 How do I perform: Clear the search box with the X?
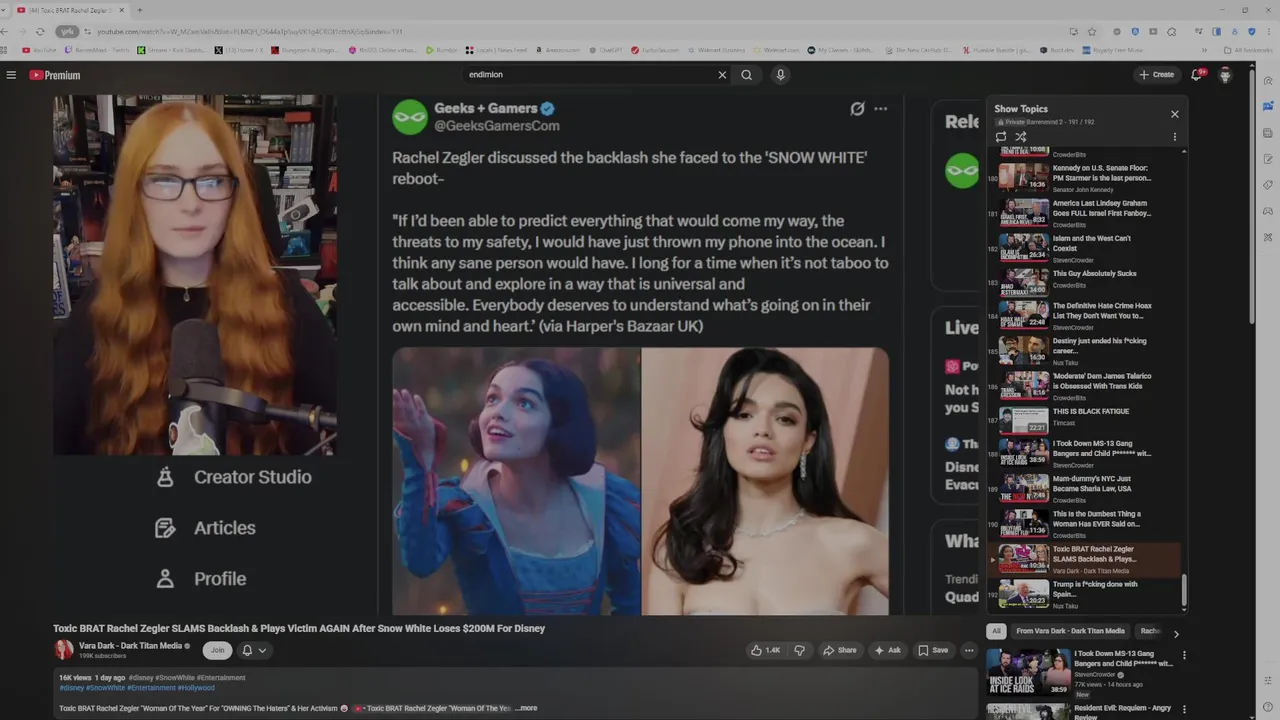coord(722,75)
